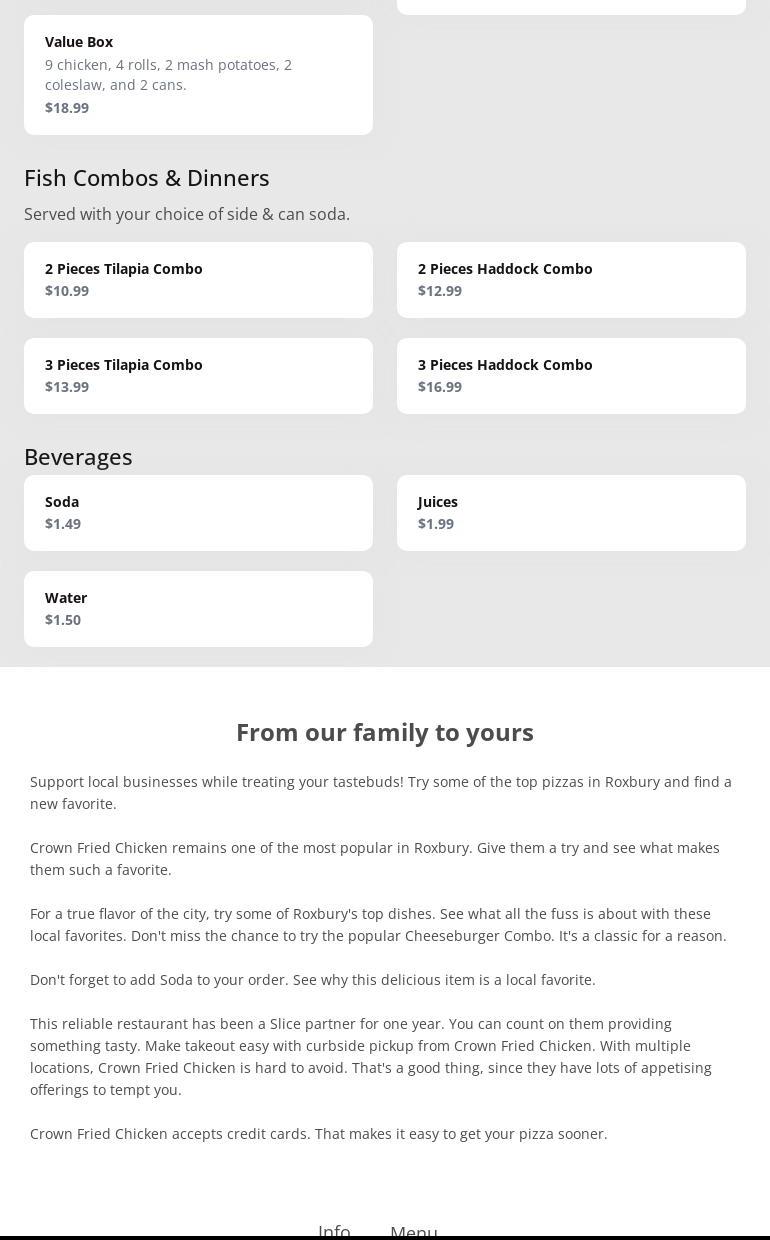
Task: Add the 3 Pieces Tilapia Combo
Action: (x=198, y=375)
